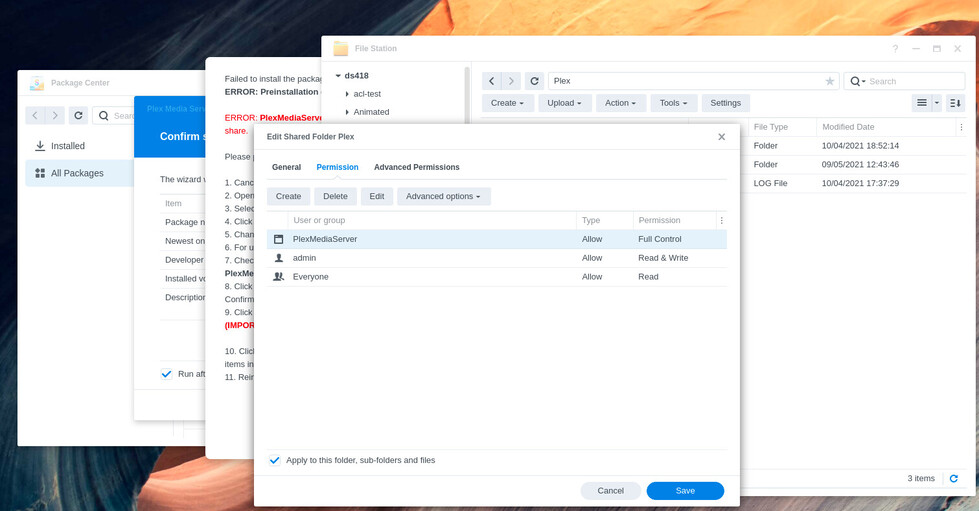
Task: Open File Station sort order icon
Action: click(955, 103)
